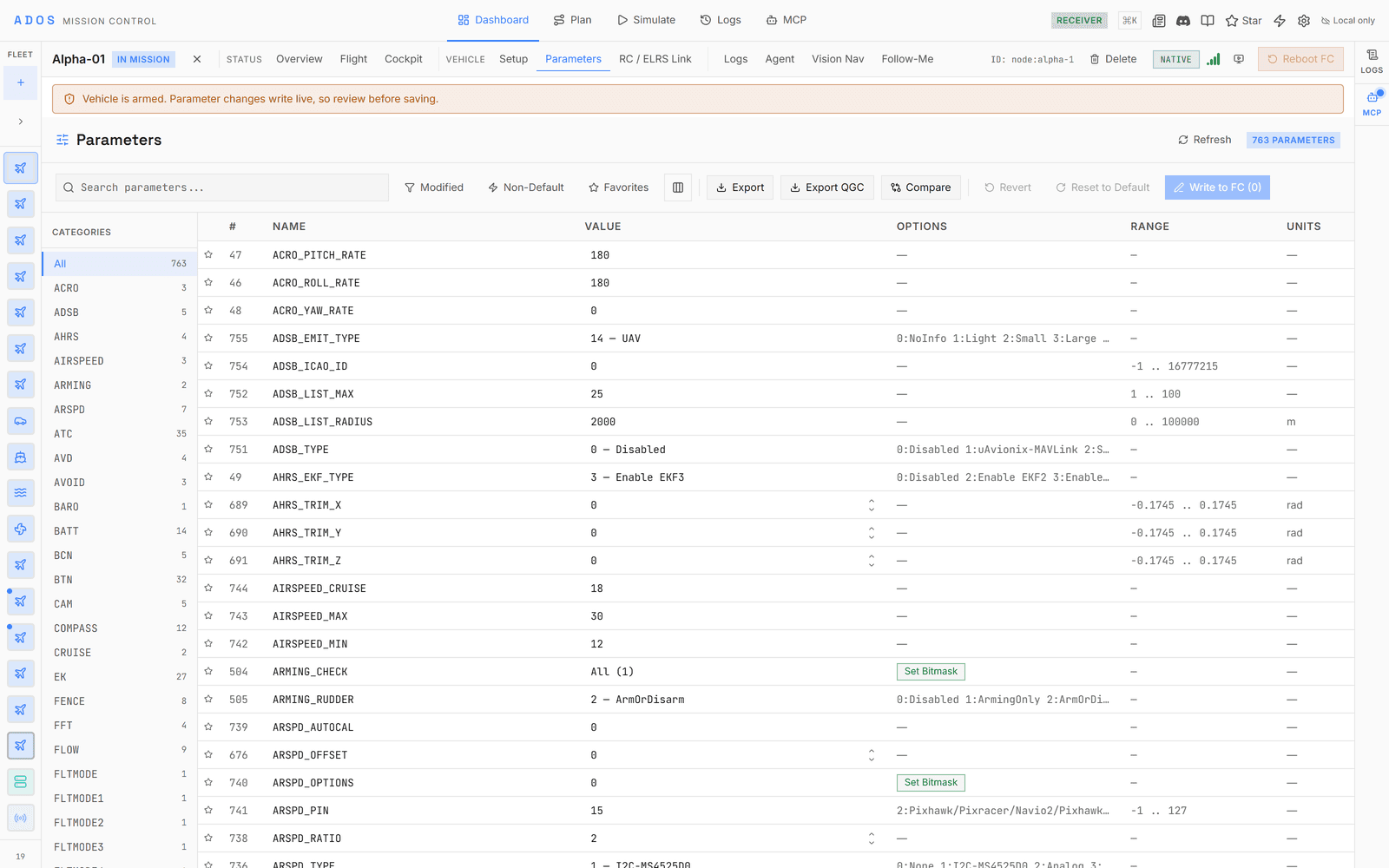Toggle the Modified filter
Screen dimensions: 1389x868
(434, 187)
